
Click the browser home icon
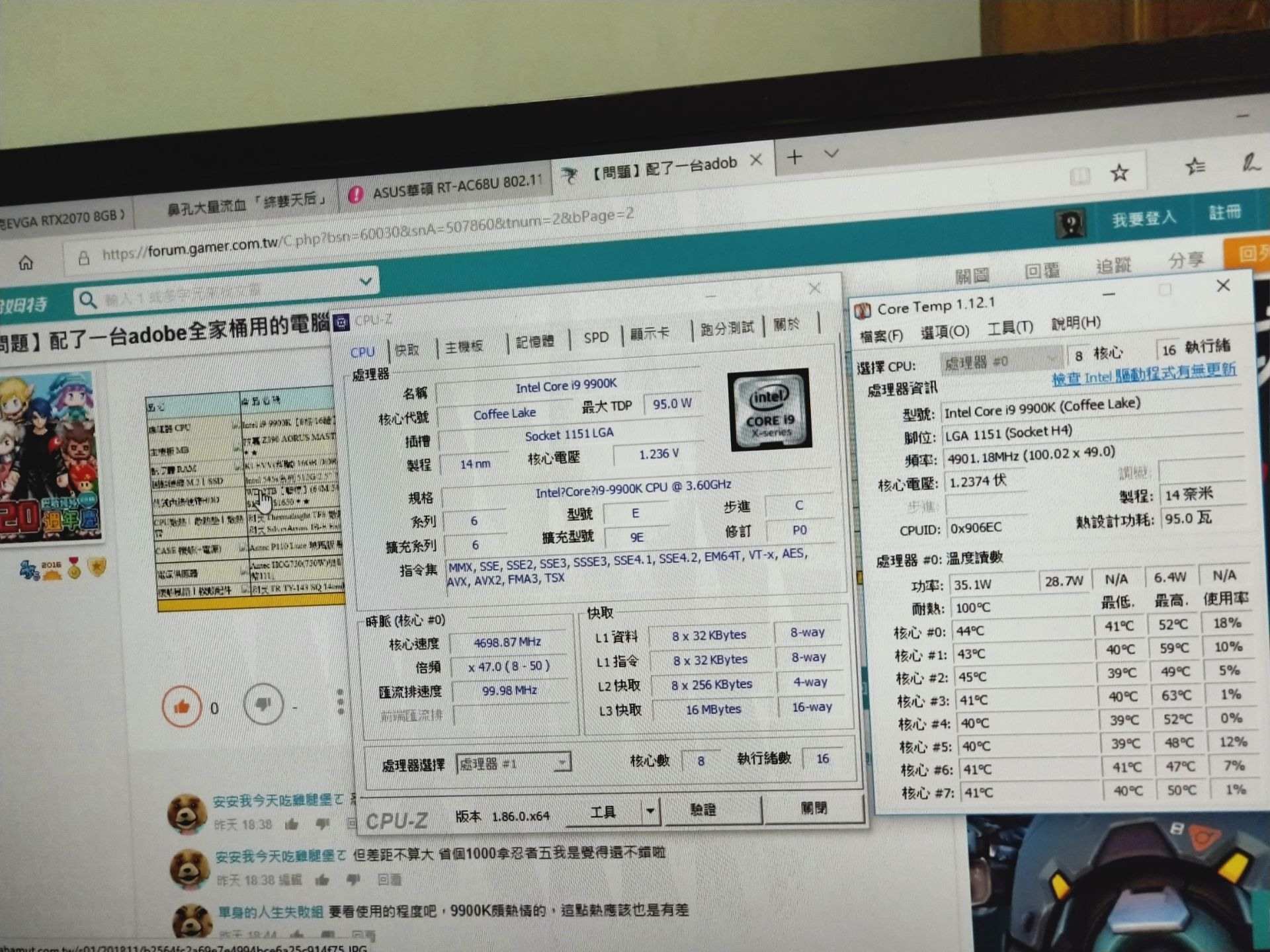(25, 262)
